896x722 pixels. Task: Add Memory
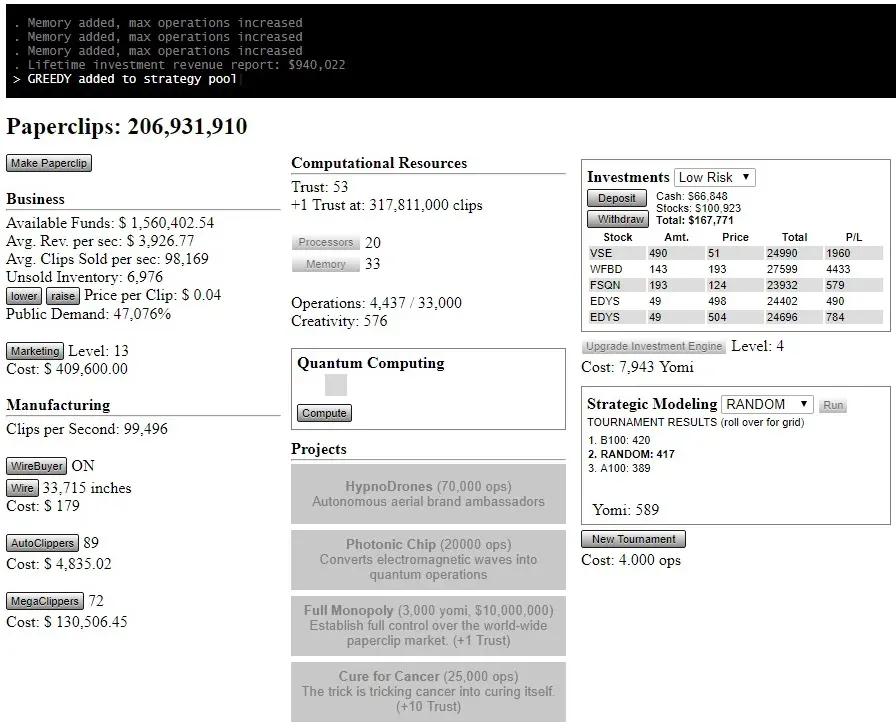click(326, 264)
